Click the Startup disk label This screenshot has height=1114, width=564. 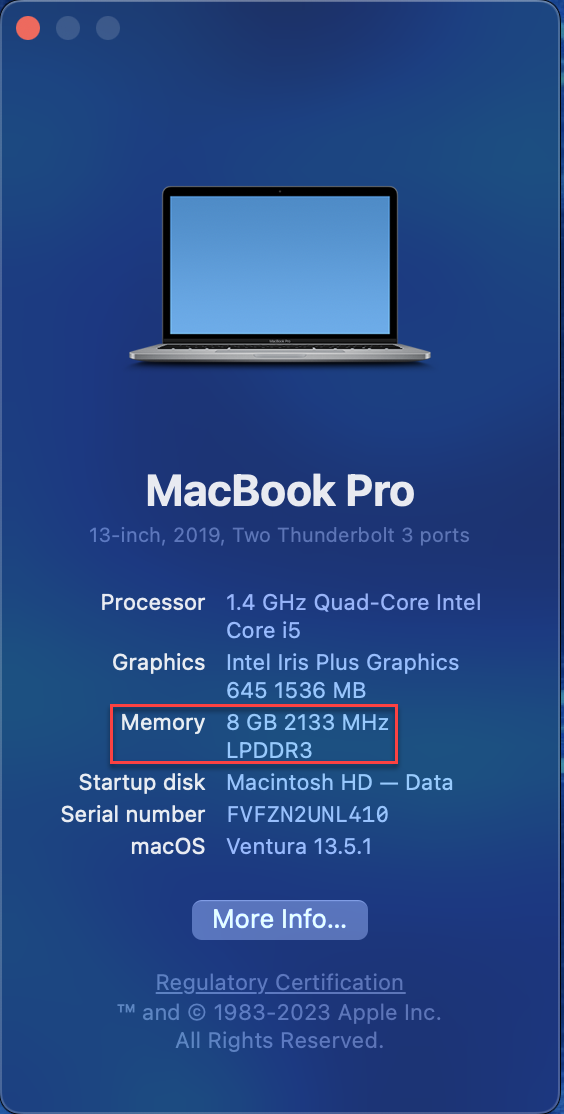click(142, 783)
